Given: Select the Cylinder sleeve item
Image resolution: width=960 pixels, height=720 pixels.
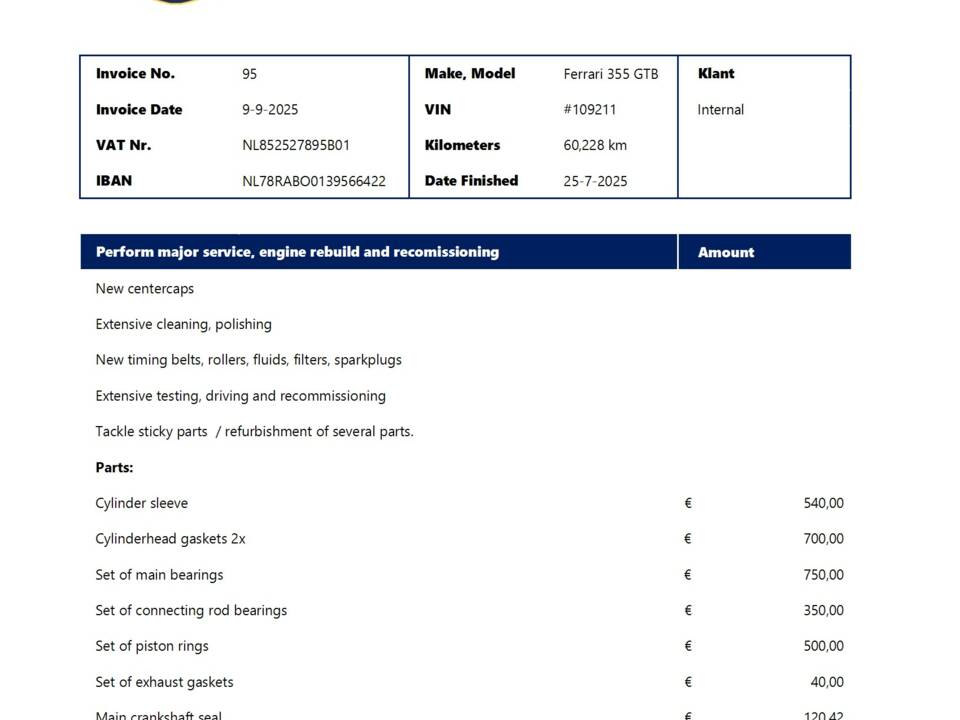Looking at the screenshot, I should [x=141, y=503].
